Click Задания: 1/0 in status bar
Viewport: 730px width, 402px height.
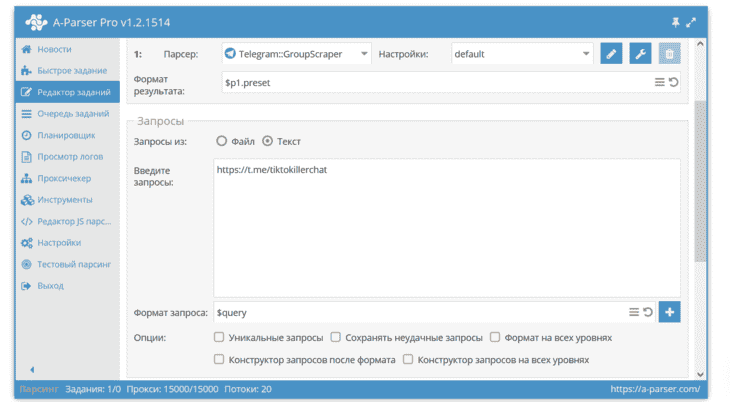pyautogui.click(x=93, y=389)
